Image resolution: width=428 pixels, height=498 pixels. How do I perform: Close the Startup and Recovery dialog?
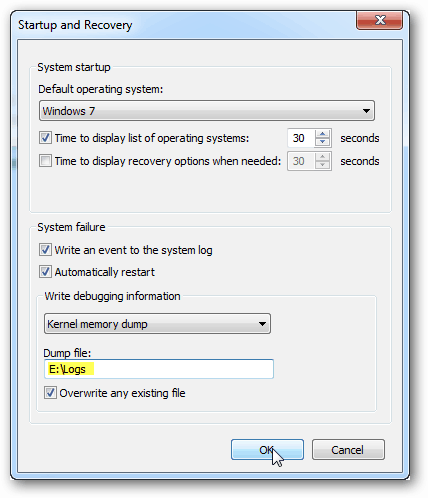tap(379, 20)
